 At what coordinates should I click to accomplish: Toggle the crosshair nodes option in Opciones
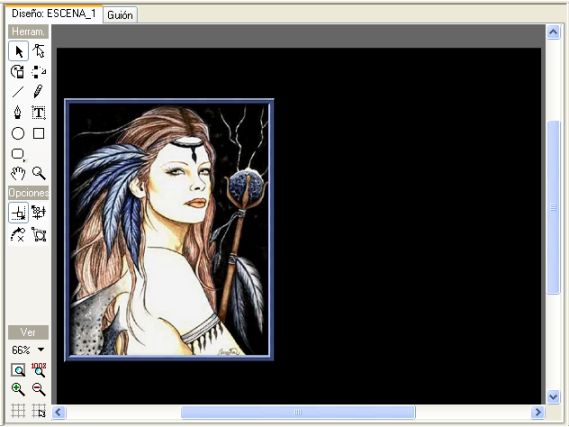point(38,213)
